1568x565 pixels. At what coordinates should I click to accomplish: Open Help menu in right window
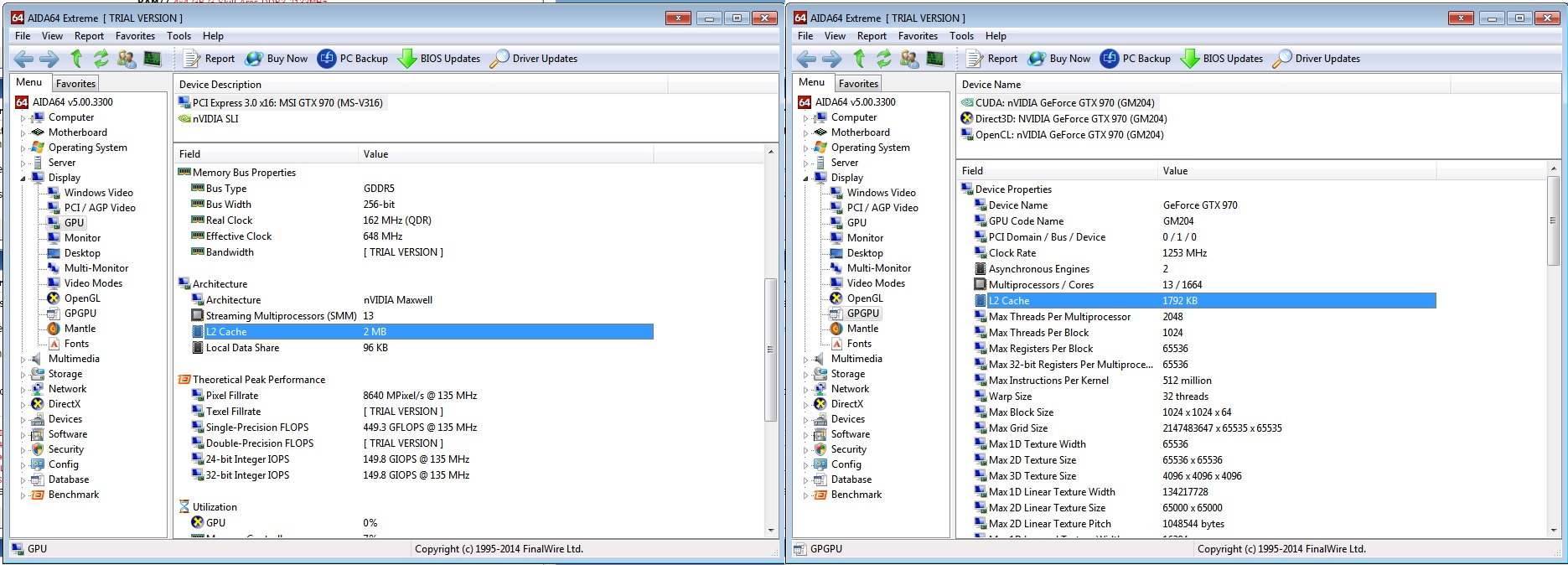coord(996,36)
